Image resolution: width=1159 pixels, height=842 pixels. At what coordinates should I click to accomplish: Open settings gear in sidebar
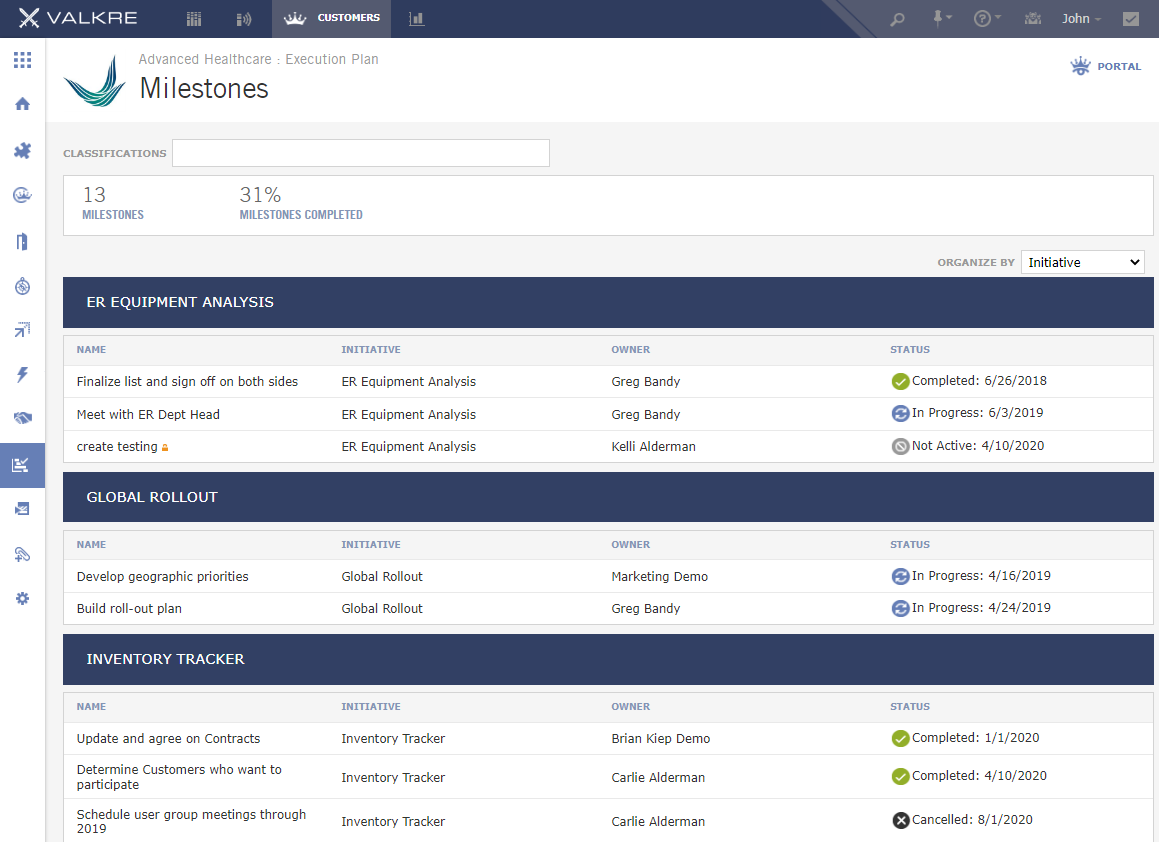coord(22,598)
